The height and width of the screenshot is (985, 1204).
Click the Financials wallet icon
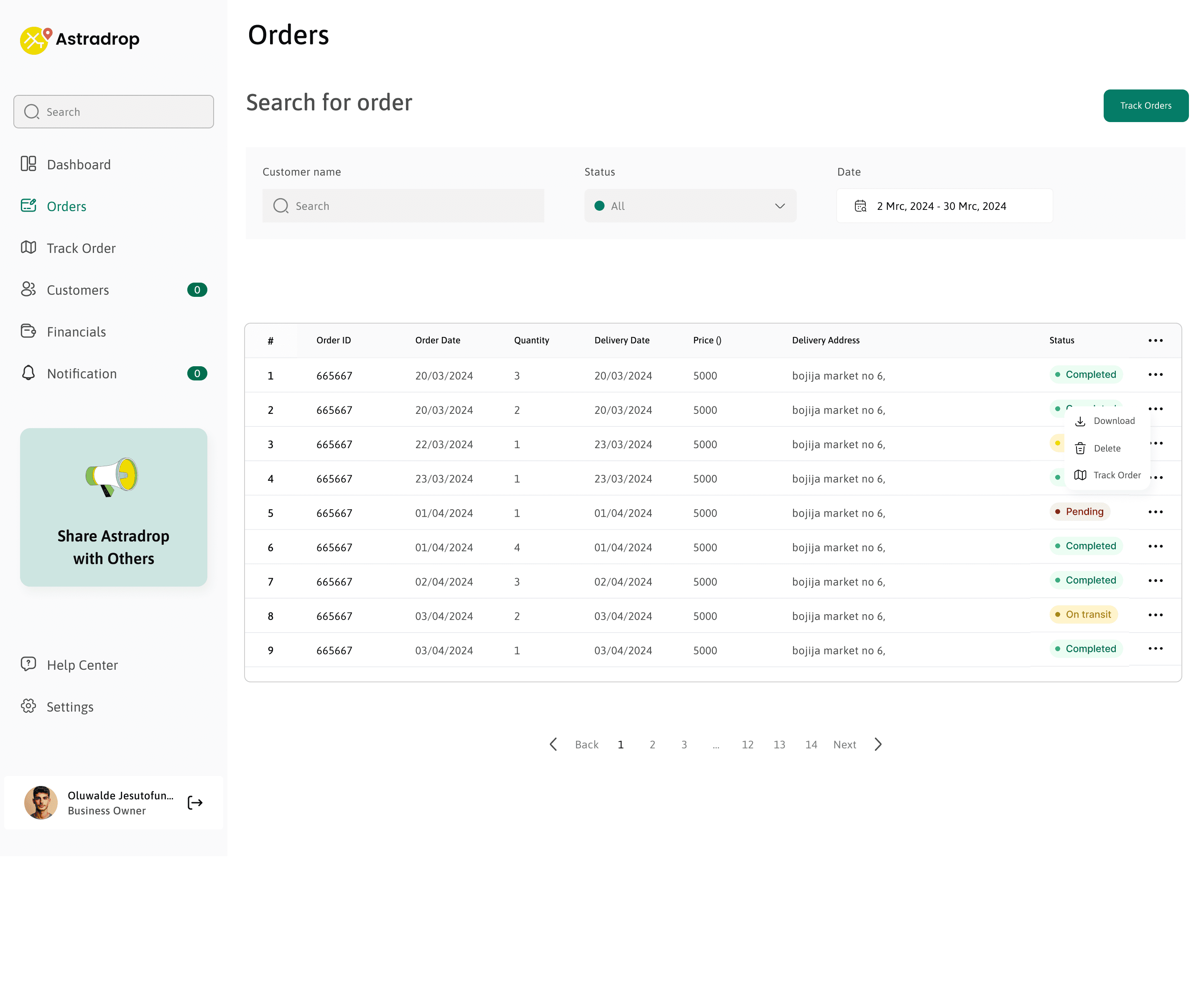coord(28,331)
